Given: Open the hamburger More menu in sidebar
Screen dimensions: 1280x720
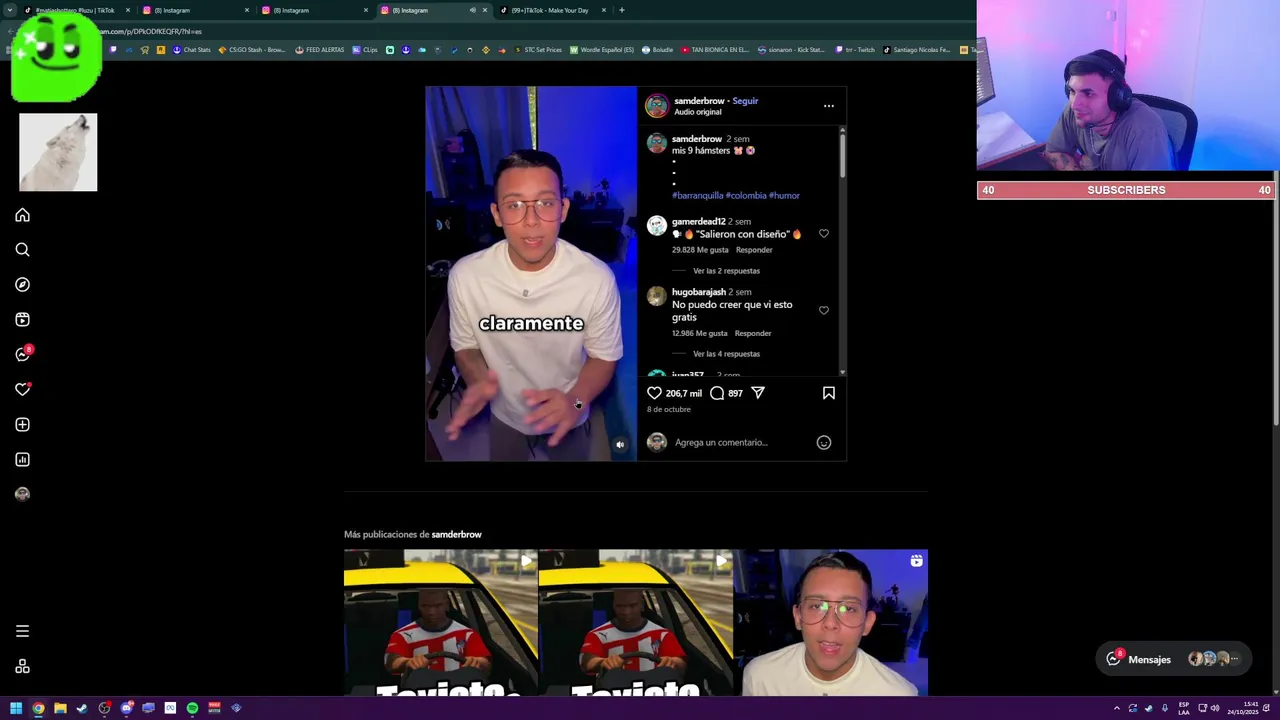Looking at the screenshot, I should [22, 631].
